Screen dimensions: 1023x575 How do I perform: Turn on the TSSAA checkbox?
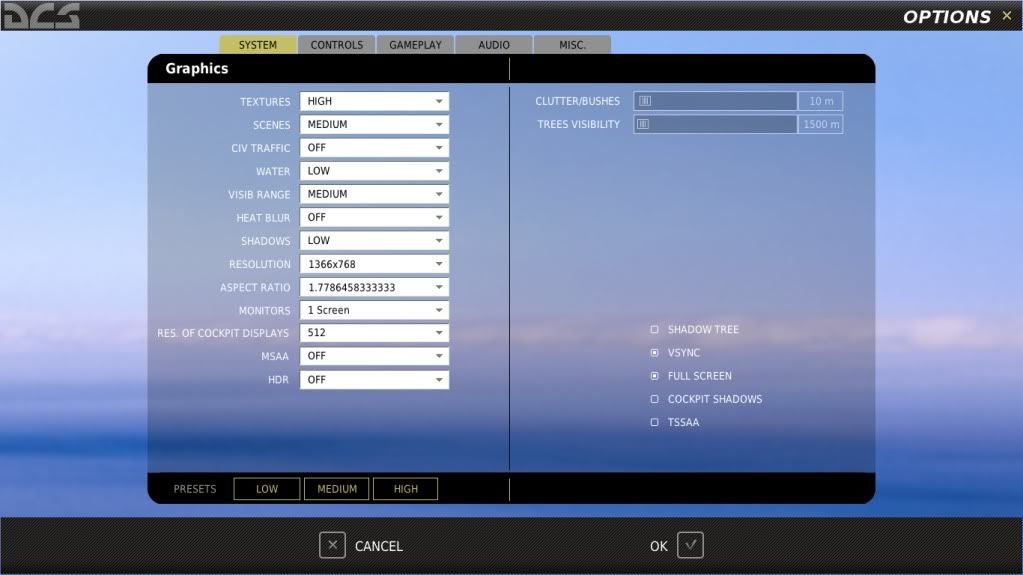[655, 422]
